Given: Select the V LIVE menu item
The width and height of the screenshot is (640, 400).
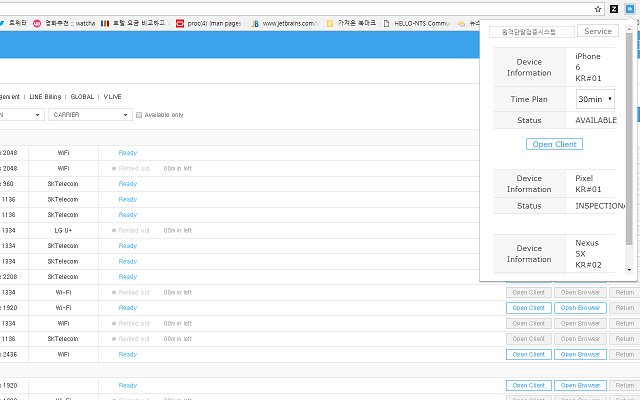Looking at the screenshot, I should pos(112,97).
